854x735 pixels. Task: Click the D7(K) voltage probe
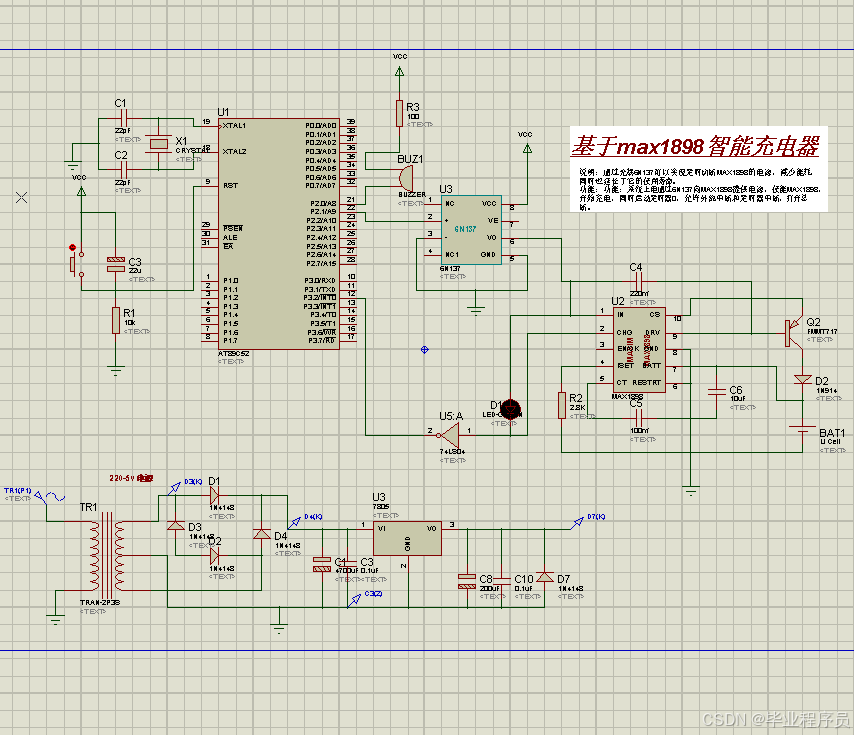577,523
